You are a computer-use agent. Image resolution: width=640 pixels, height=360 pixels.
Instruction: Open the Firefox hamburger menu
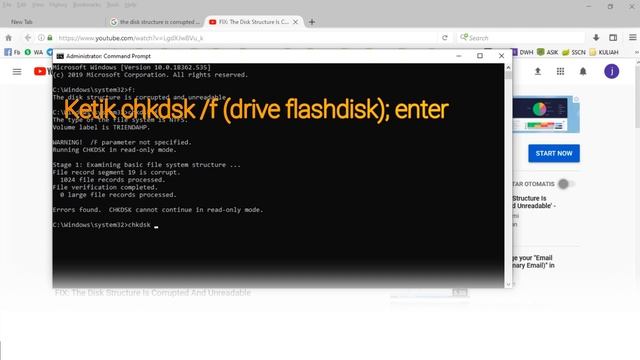point(633,38)
